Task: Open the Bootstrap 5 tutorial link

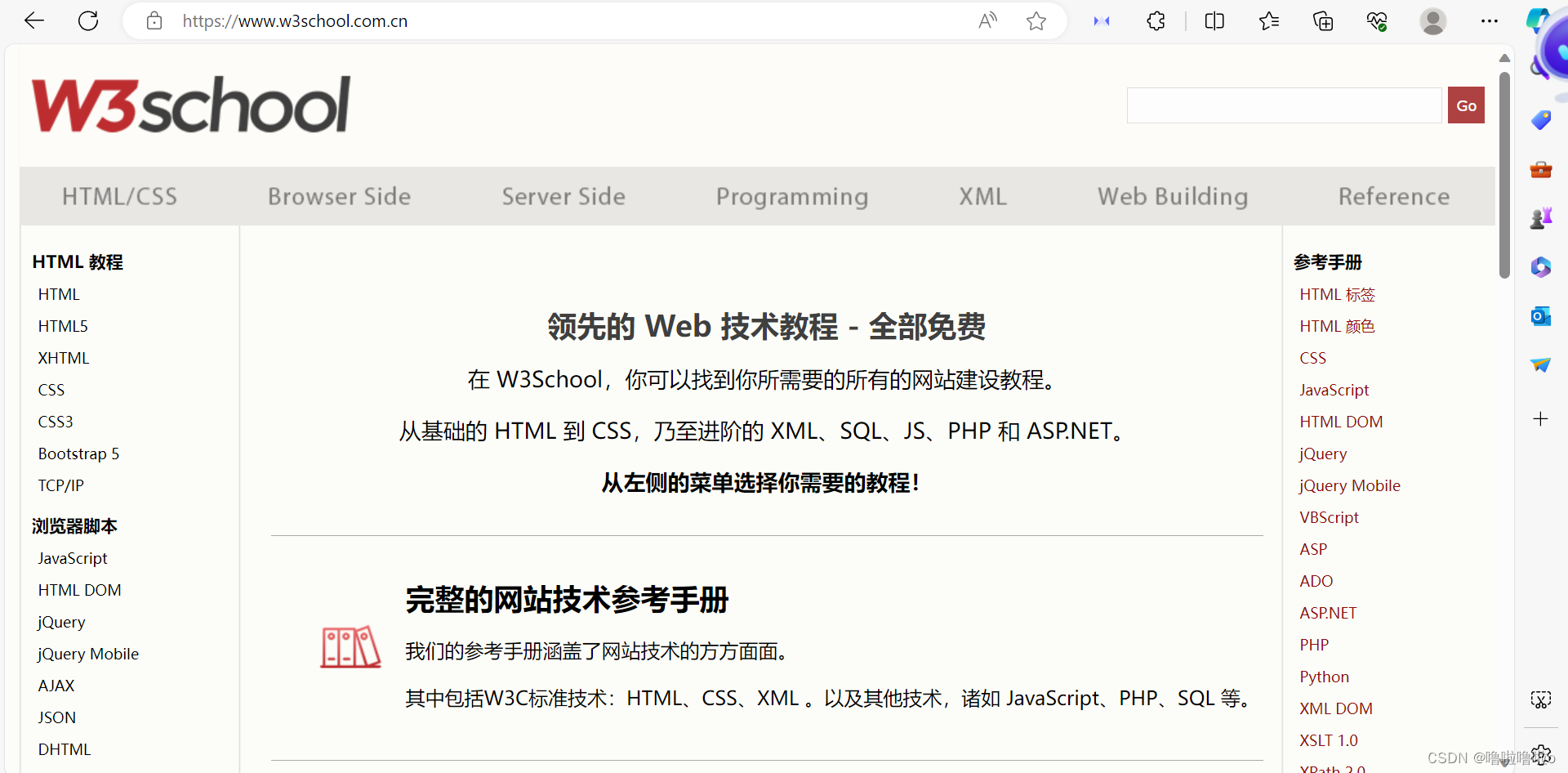Action: click(x=78, y=454)
